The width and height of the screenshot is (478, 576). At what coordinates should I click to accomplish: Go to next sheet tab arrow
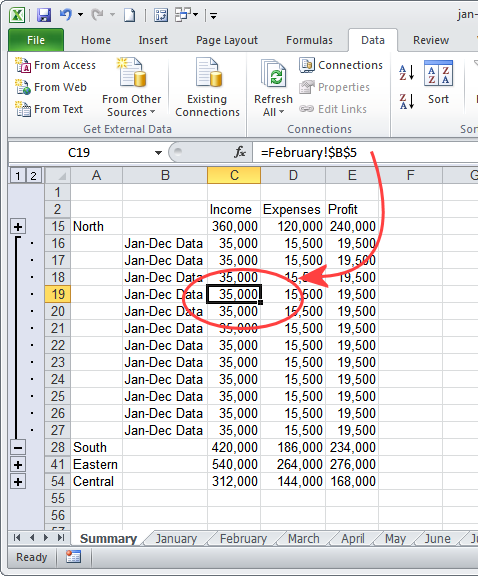click(x=46, y=538)
